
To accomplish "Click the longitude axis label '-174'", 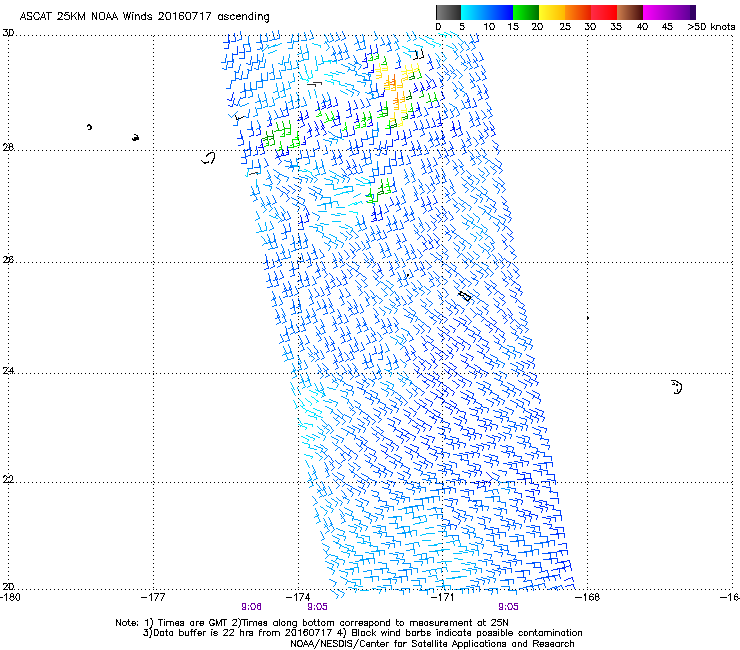I will click(298, 597).
